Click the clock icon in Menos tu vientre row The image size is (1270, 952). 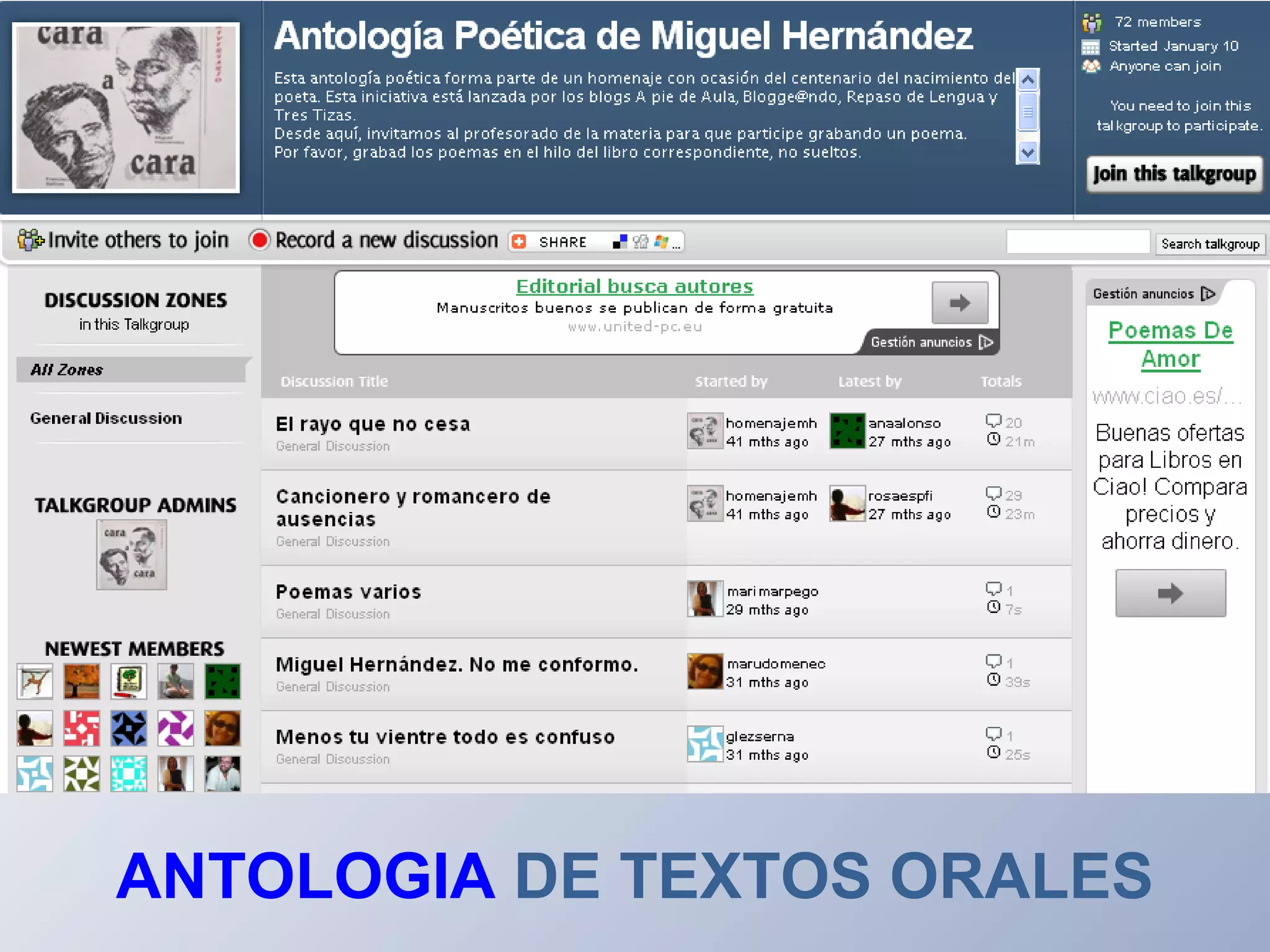tap(993, 752)
